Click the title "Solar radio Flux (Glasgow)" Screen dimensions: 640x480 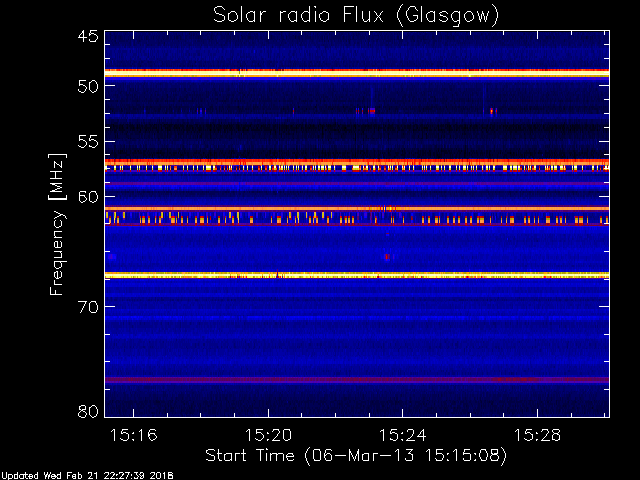pyautogui.click(x=356, y=16)
